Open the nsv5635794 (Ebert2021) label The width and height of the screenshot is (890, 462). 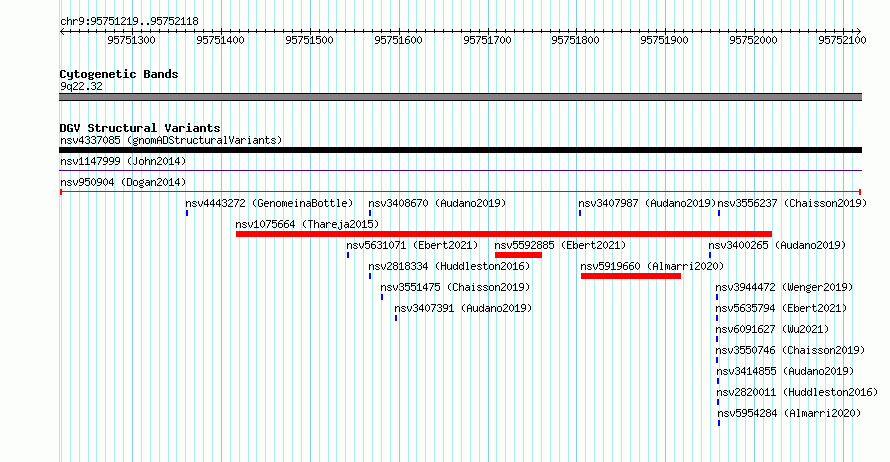781,308
